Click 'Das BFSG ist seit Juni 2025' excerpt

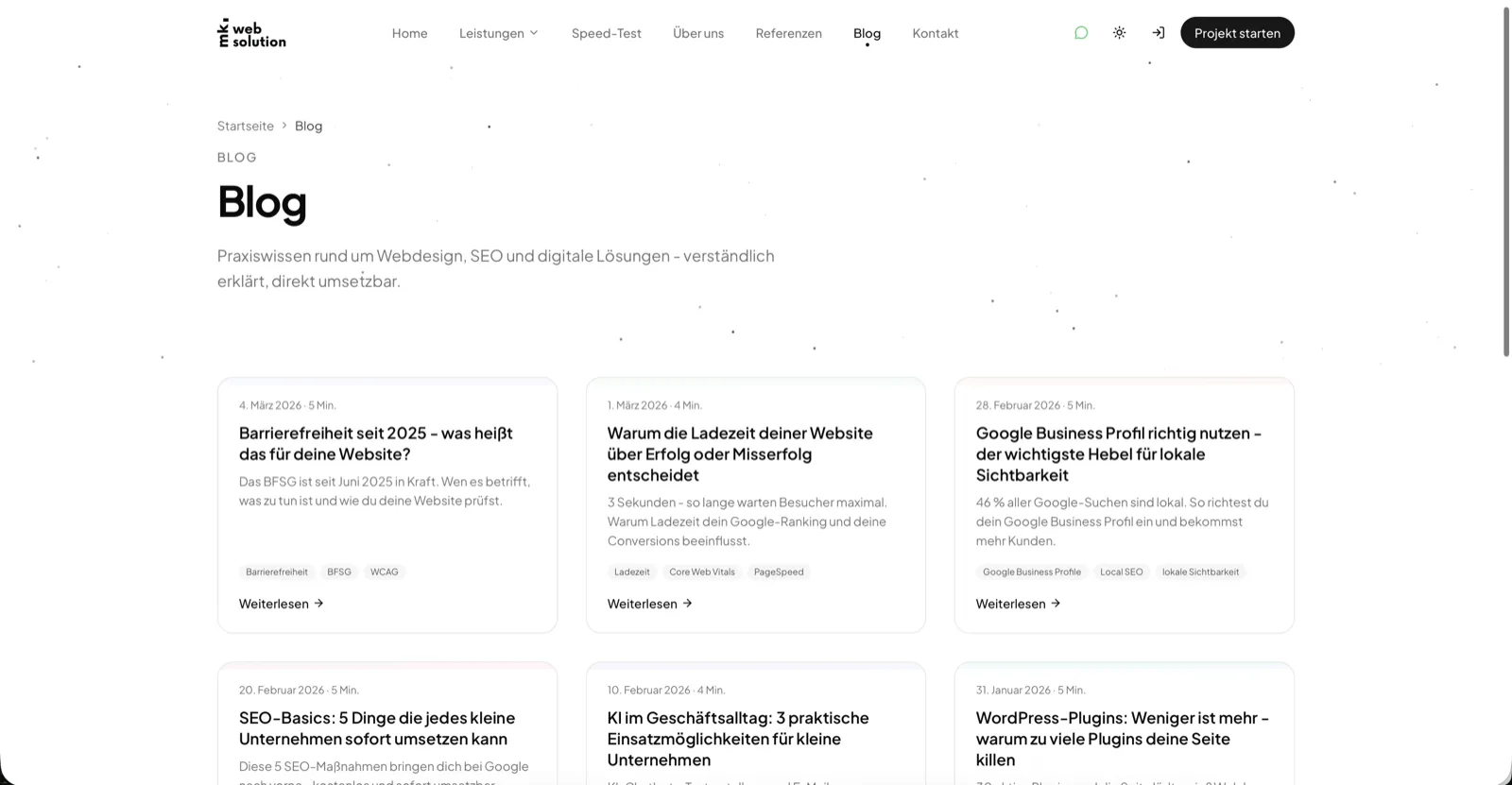click(385, 491)
